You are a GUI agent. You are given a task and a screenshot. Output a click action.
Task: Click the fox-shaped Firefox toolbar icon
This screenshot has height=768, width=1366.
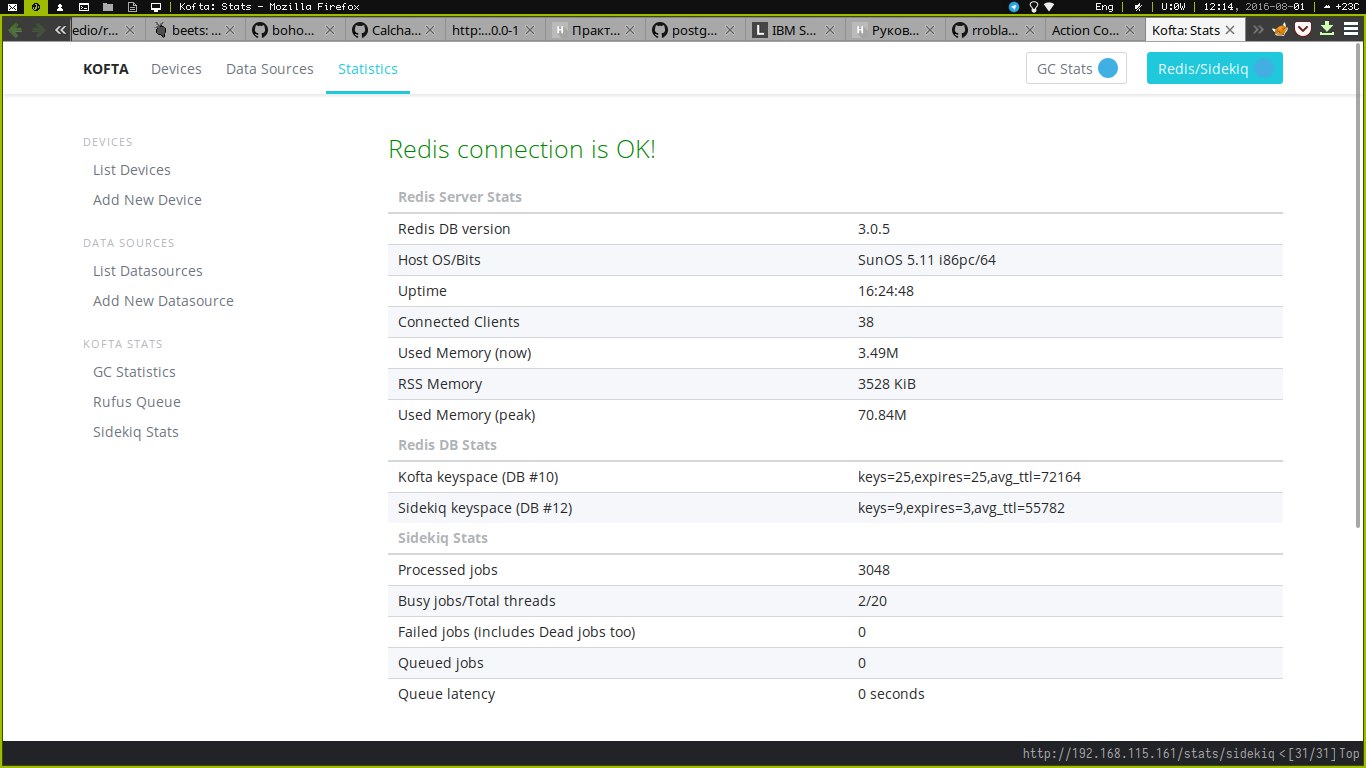click(1279, 30)
